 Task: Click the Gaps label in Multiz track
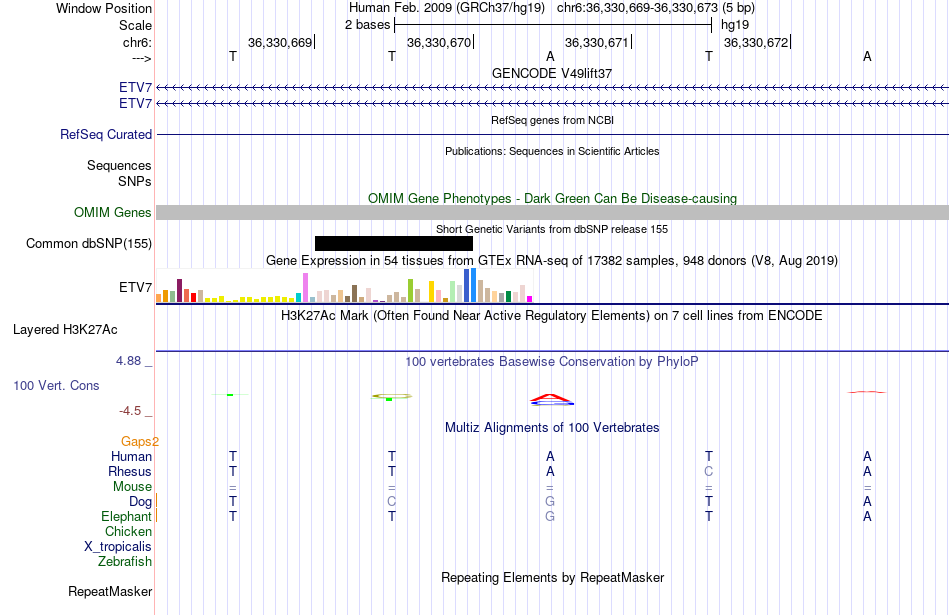(x=139, y=442)
